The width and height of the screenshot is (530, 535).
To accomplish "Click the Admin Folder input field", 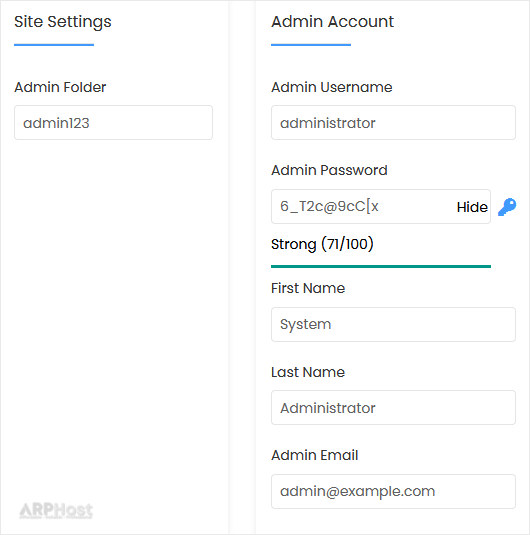I will click(x=113, y=122).
